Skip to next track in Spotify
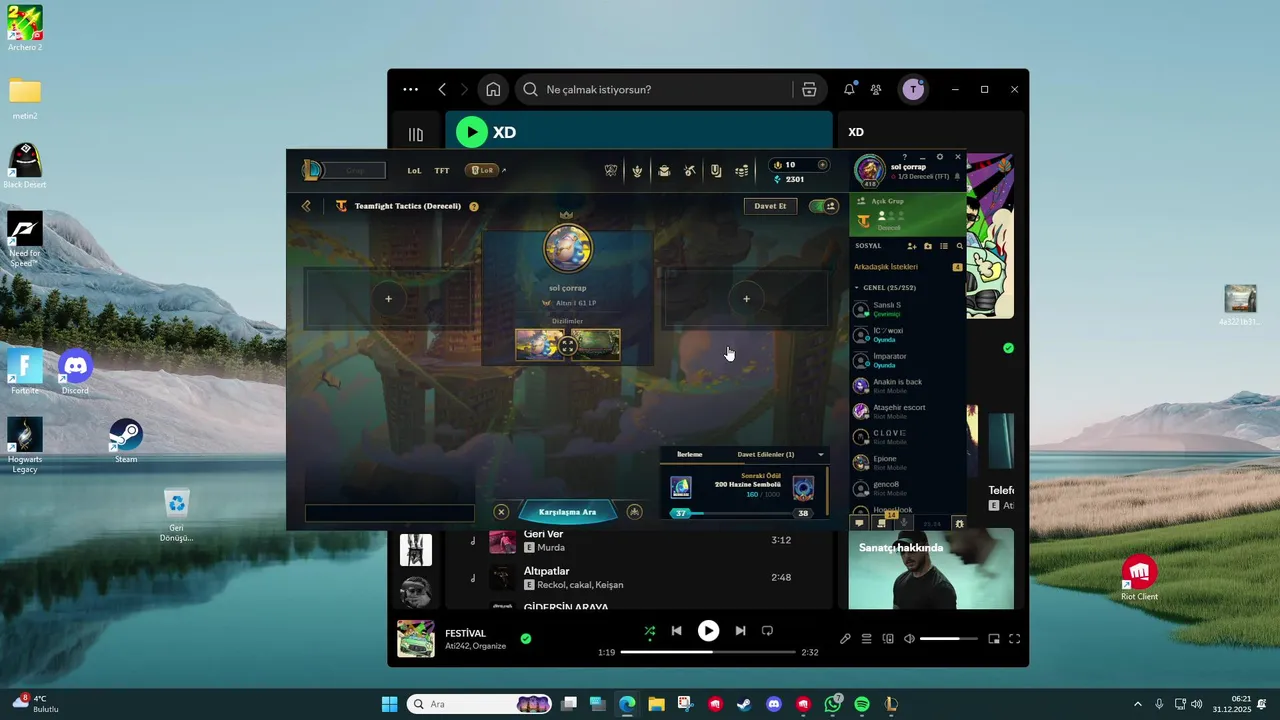The width and height of the screenshot is (1280, 720). pyautogui.click(x=740, y=631)
